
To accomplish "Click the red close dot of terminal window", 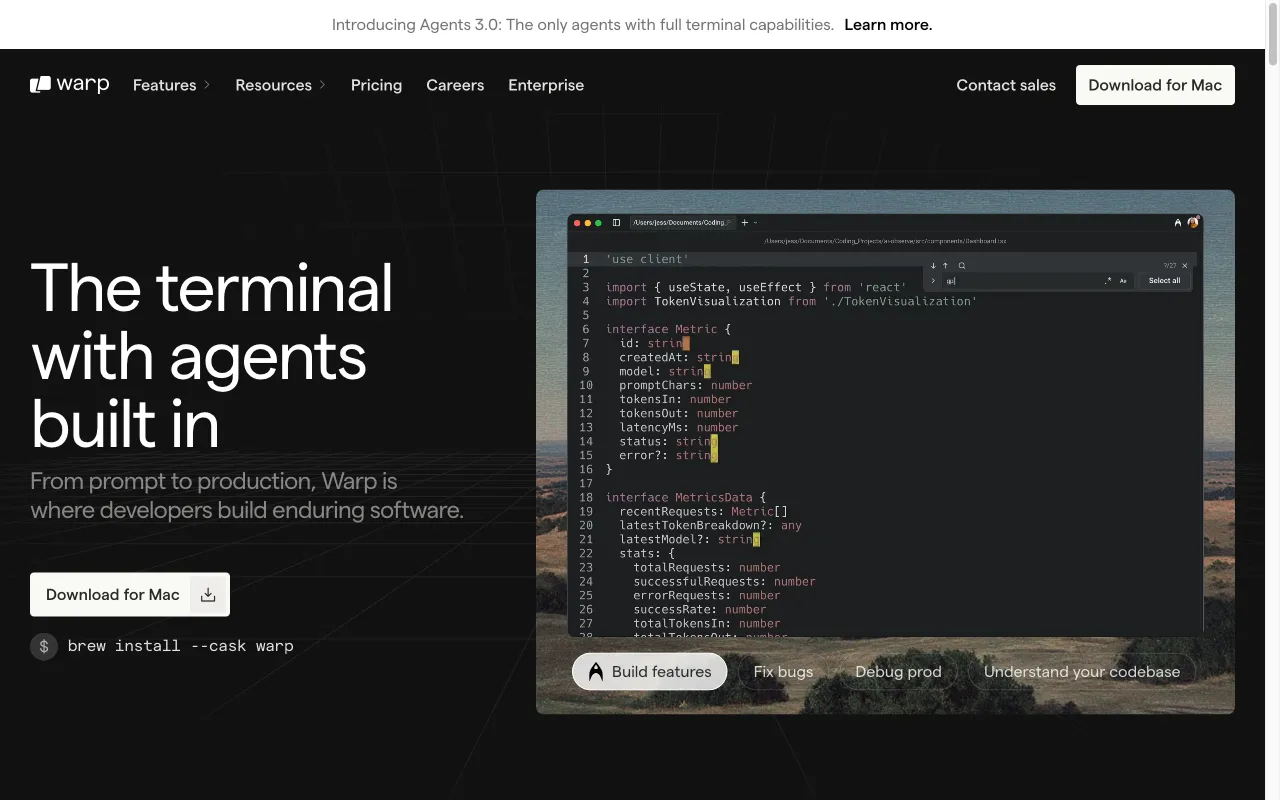I will [577, 223].
